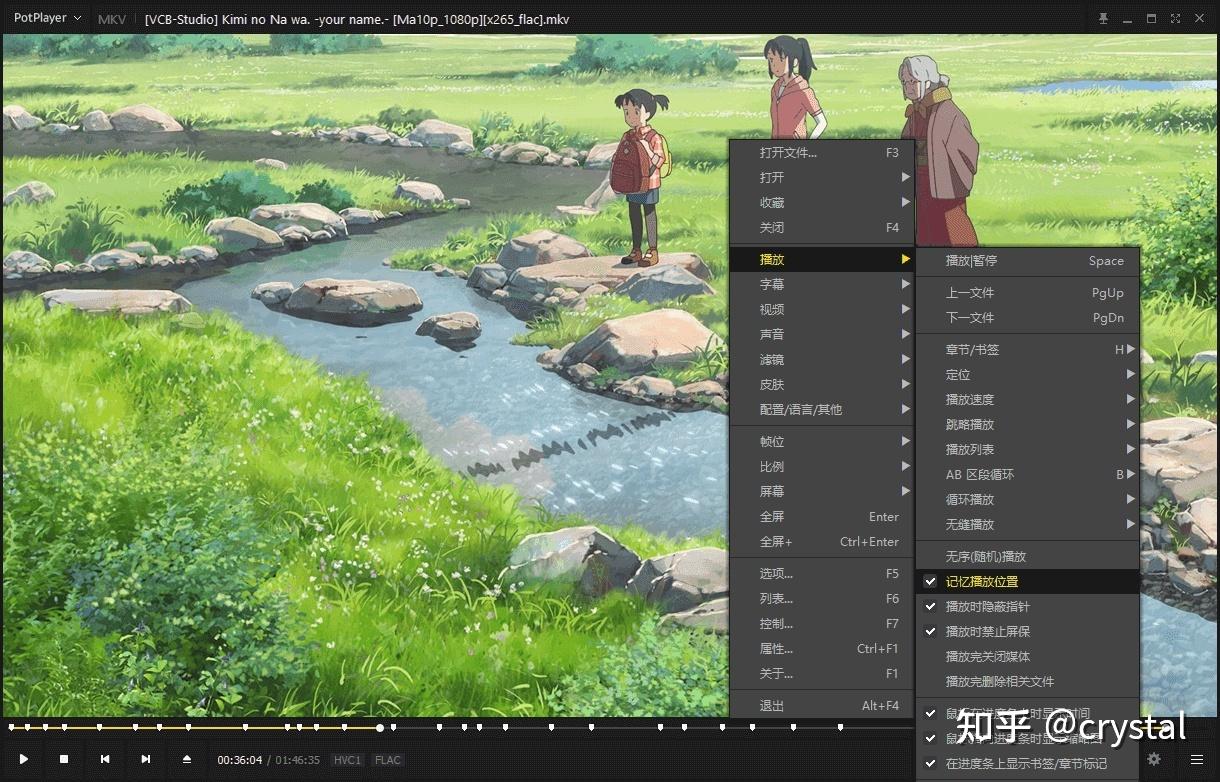Click the Eject/open file icon

click(x=186, y=760)
